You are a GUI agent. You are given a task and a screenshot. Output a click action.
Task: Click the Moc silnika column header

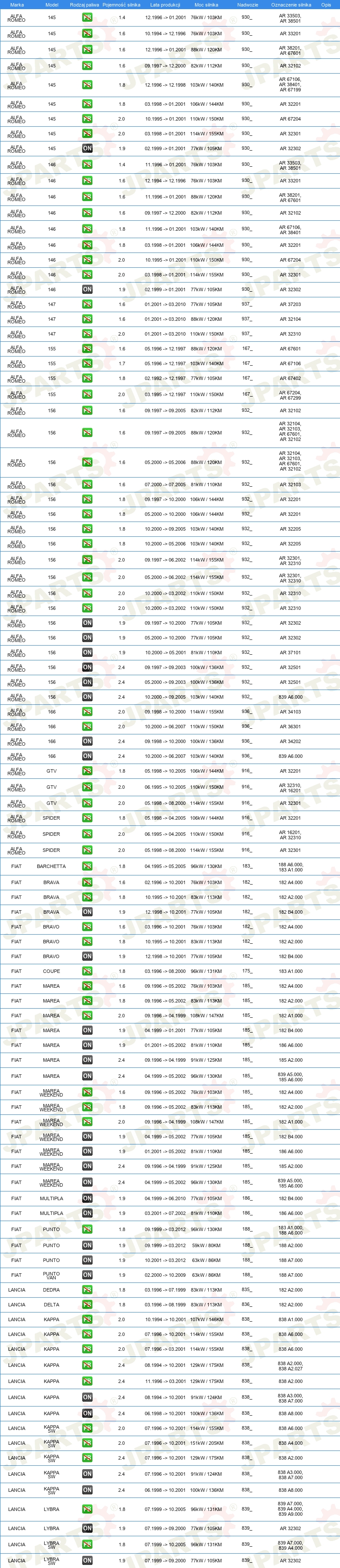point(206,5)
